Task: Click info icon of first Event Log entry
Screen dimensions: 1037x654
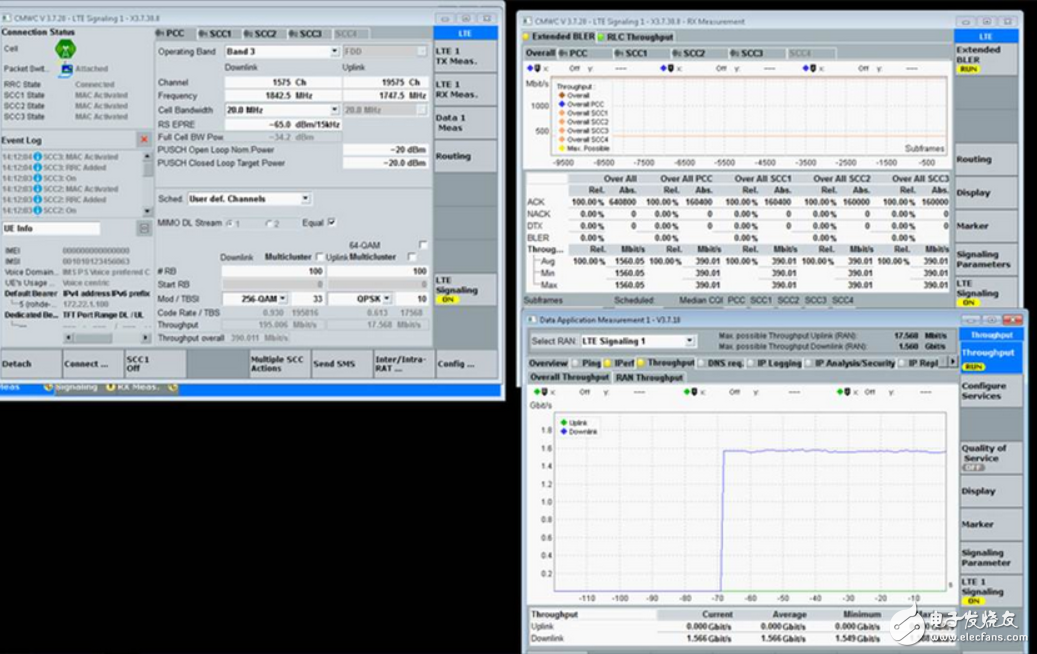Action: click(37, 157)
